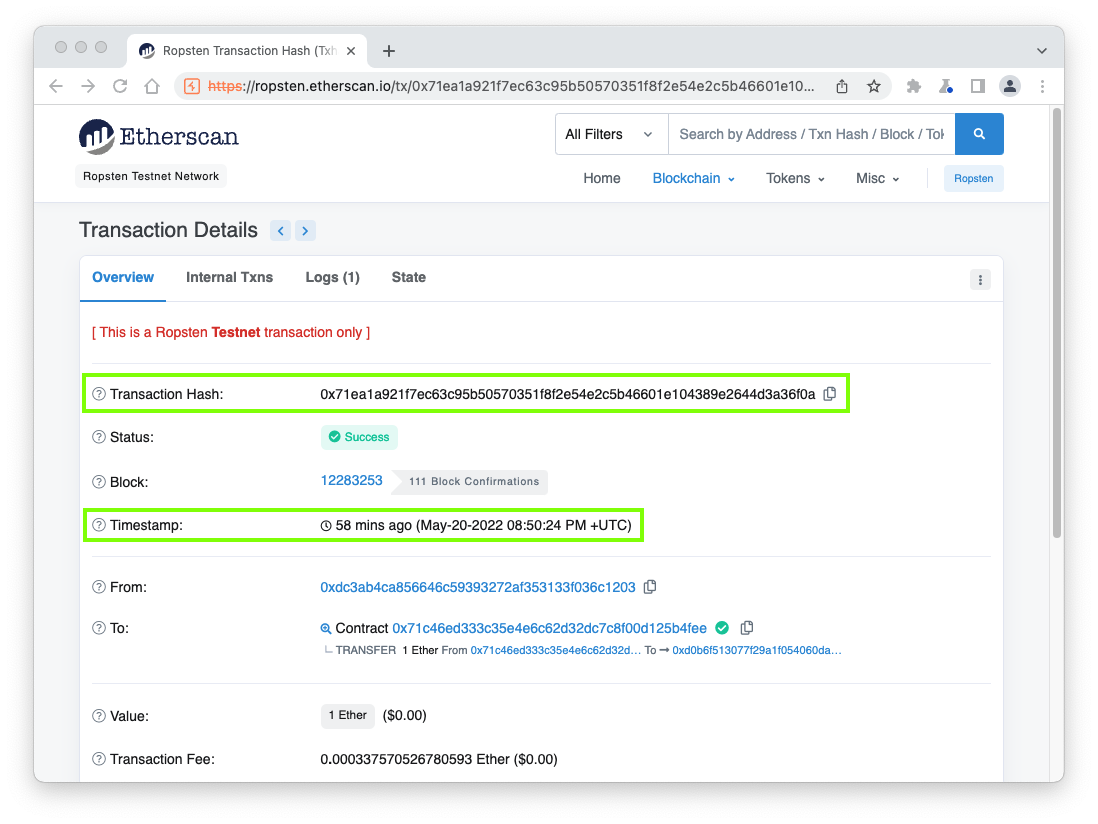Viewport: 1098px width, 824px height.
Task: Click the page vertical scrollbar
Action: [1057, 322]
